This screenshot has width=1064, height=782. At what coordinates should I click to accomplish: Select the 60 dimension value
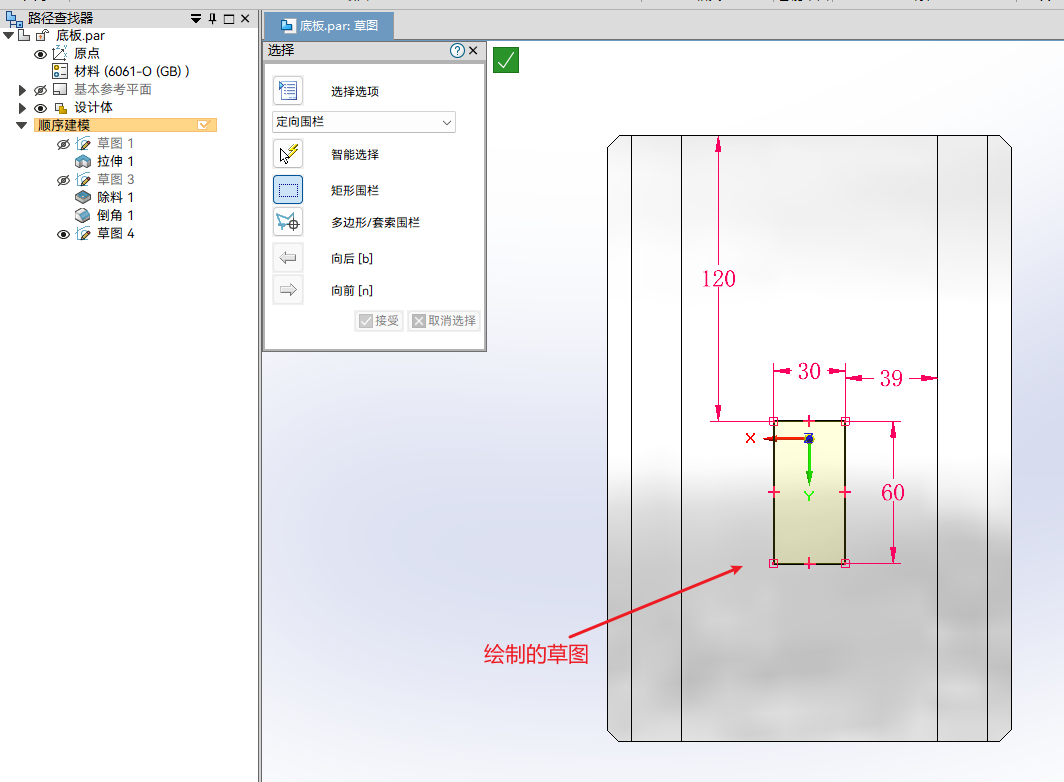point(892,492)
